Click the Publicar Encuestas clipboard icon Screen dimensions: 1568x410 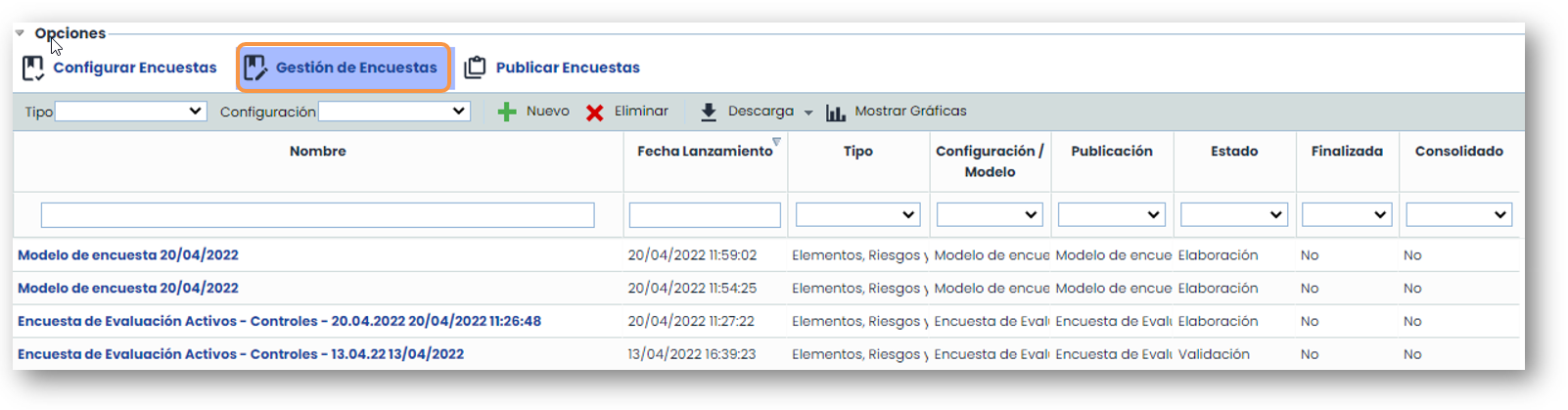[x=475, y=68]
